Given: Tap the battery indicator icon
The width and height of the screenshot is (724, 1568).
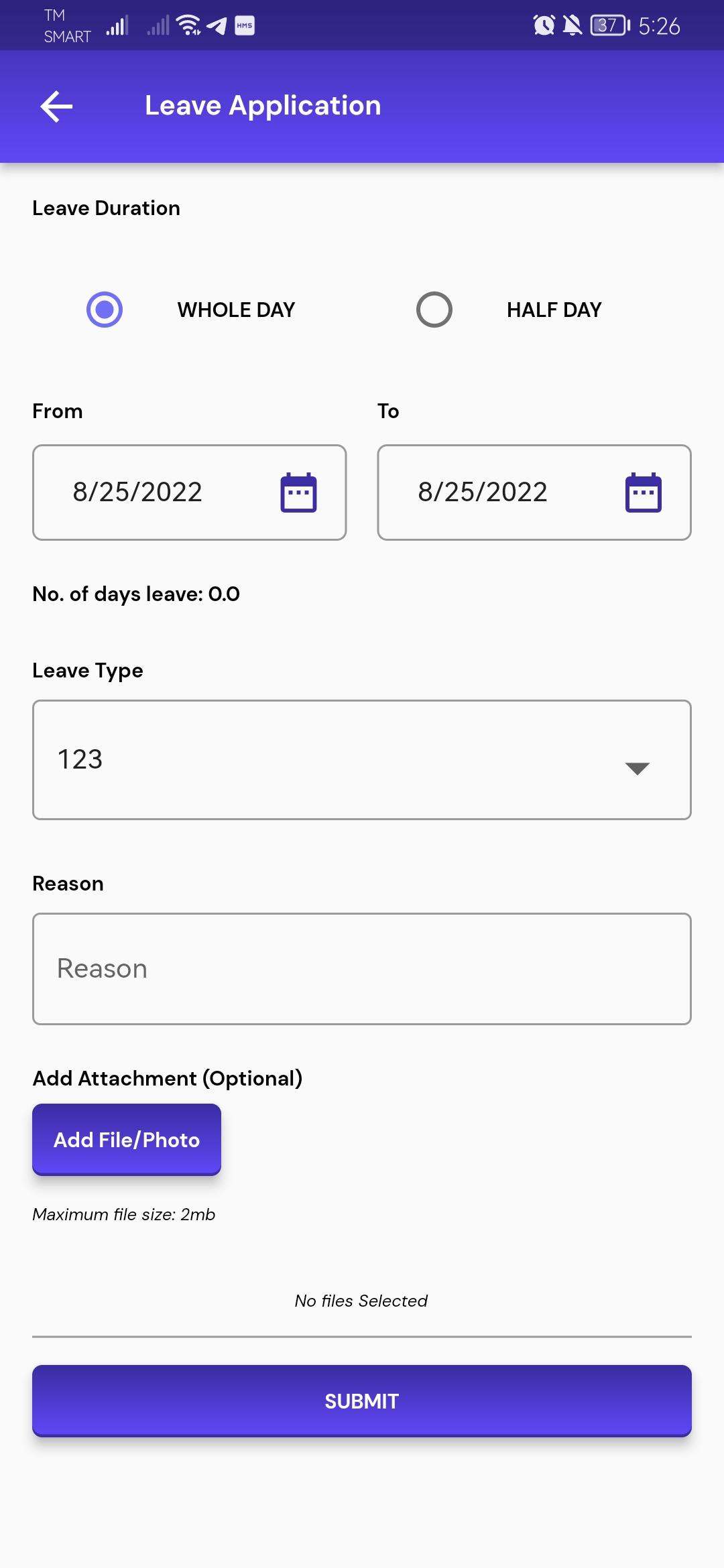Looking at the screenshot, I should (611, 25).
